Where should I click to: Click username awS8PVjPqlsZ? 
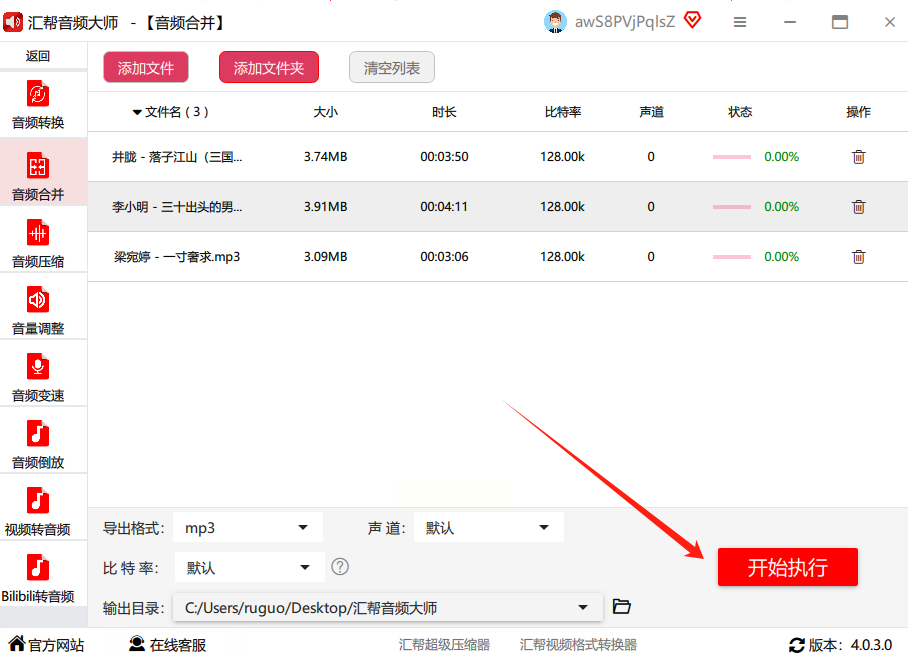pyautogui.click(x=625, y=22)
